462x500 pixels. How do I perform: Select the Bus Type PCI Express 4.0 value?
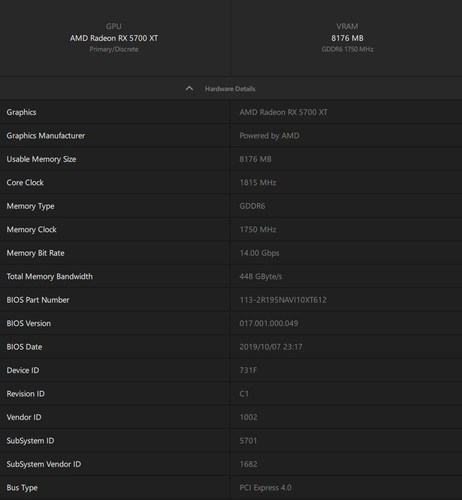click(265, 488)
